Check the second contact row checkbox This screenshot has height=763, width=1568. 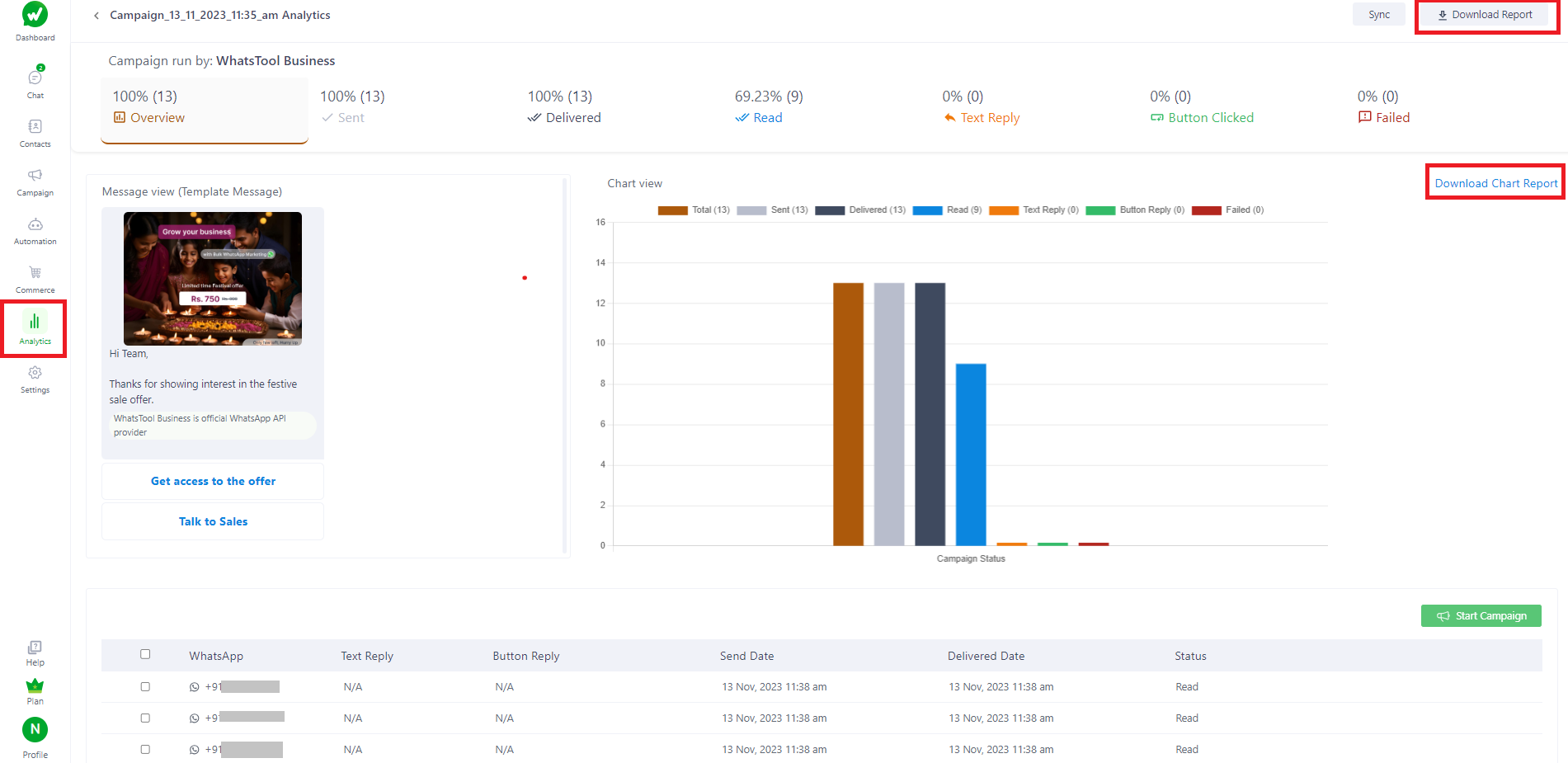[x=145, y=718]
